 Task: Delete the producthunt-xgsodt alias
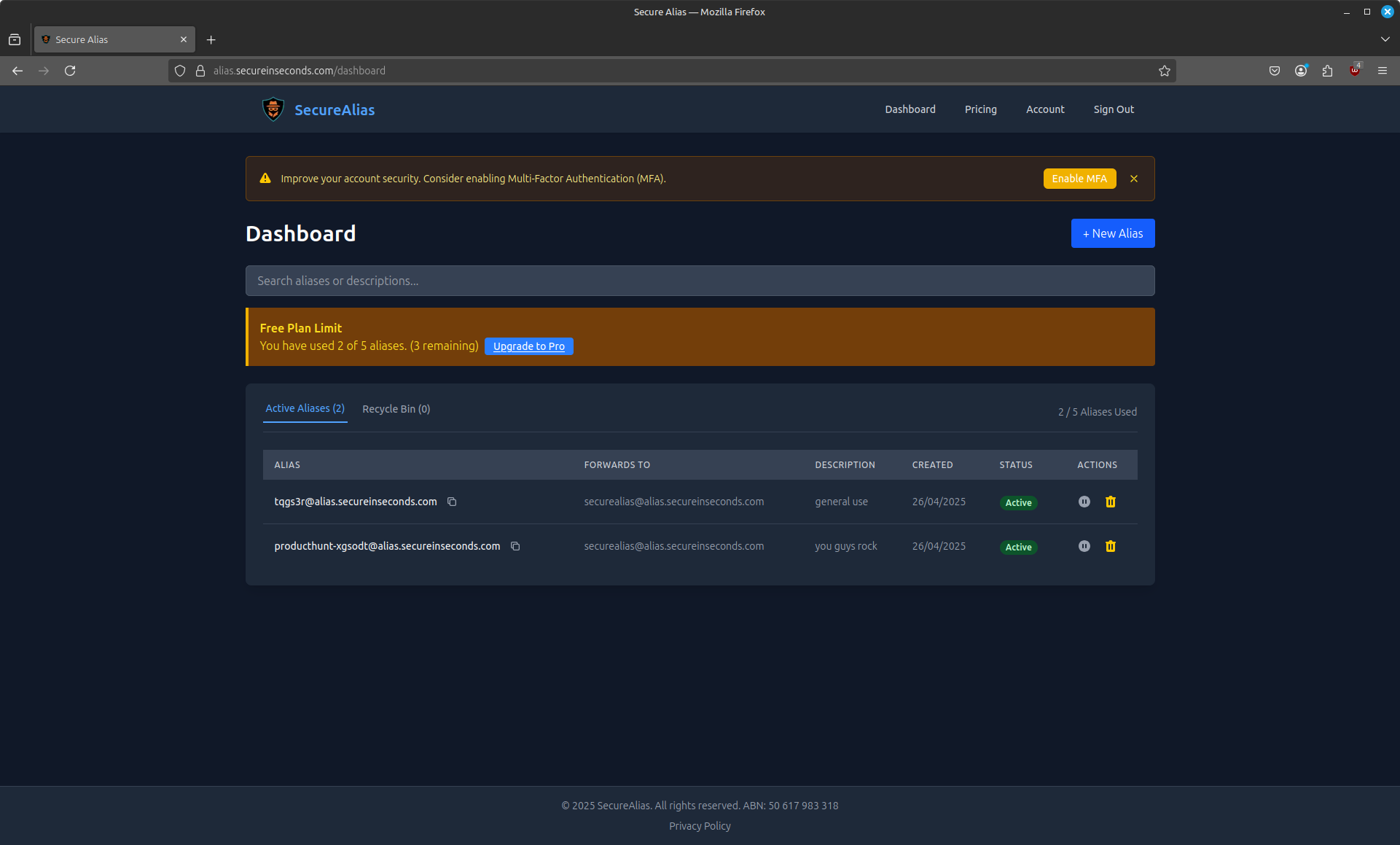(1110, 546)
